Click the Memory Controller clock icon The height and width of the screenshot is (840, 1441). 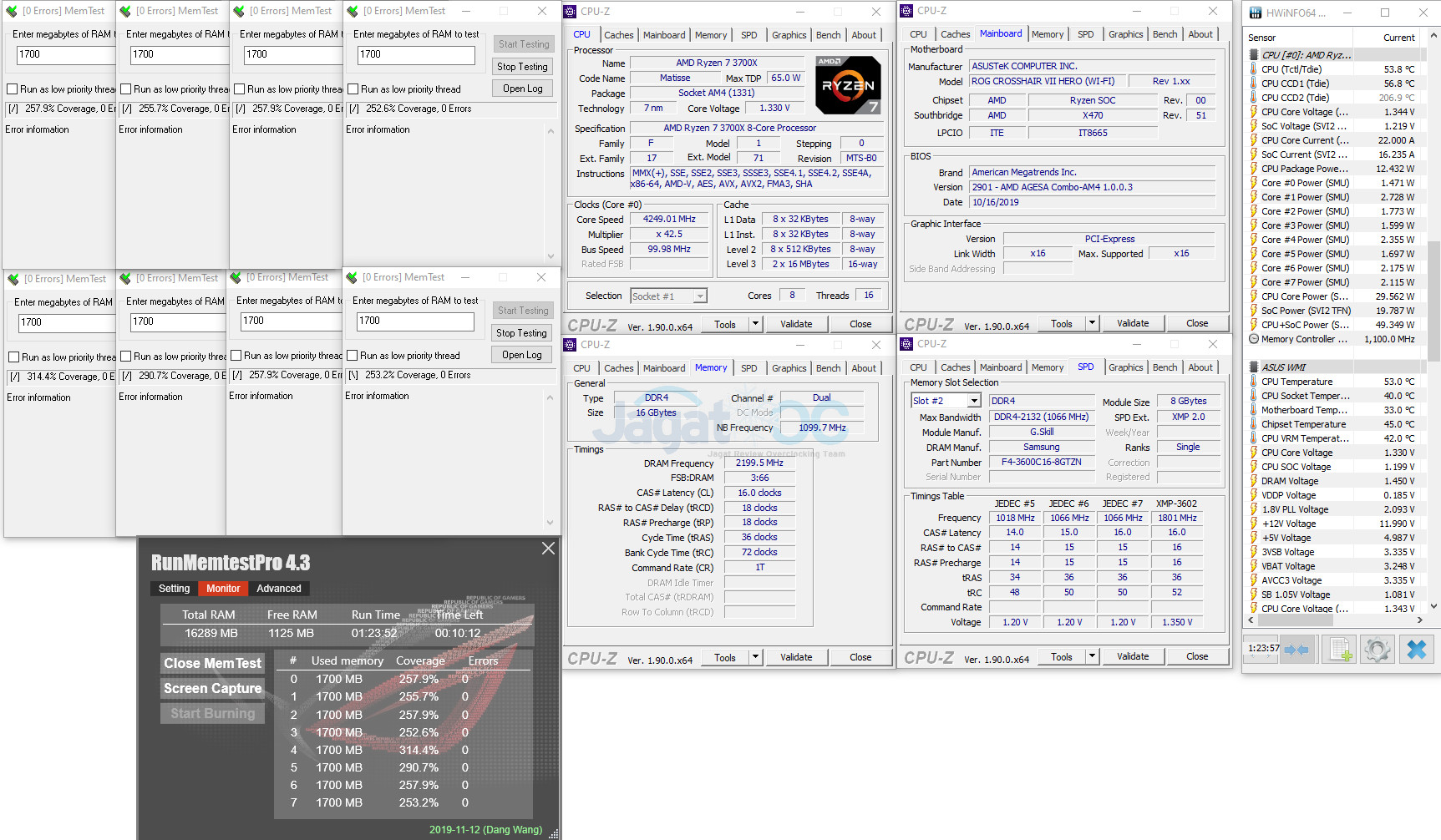pos(1253,339)
